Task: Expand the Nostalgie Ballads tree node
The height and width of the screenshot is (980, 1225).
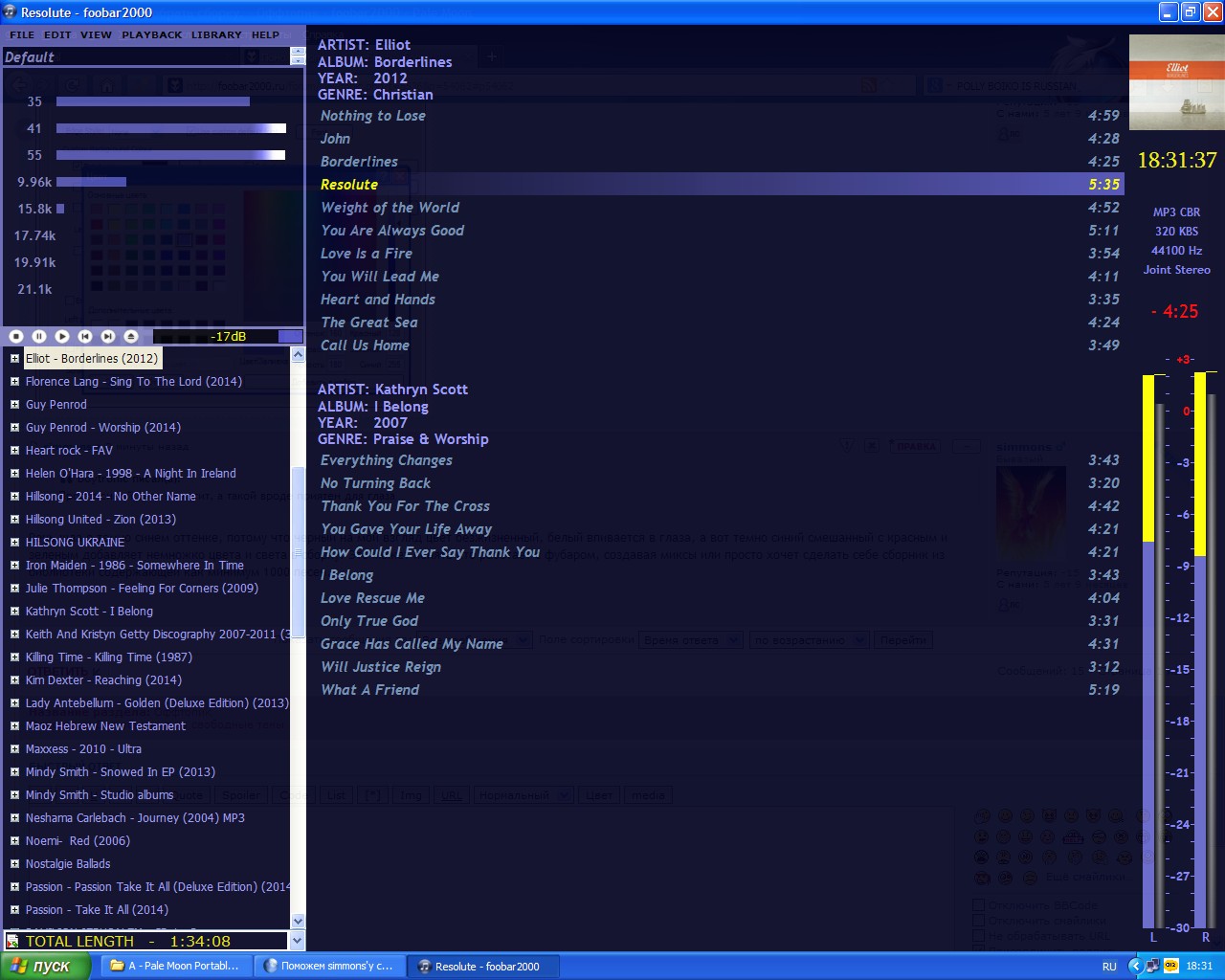Action: click(x=14, y=864)
